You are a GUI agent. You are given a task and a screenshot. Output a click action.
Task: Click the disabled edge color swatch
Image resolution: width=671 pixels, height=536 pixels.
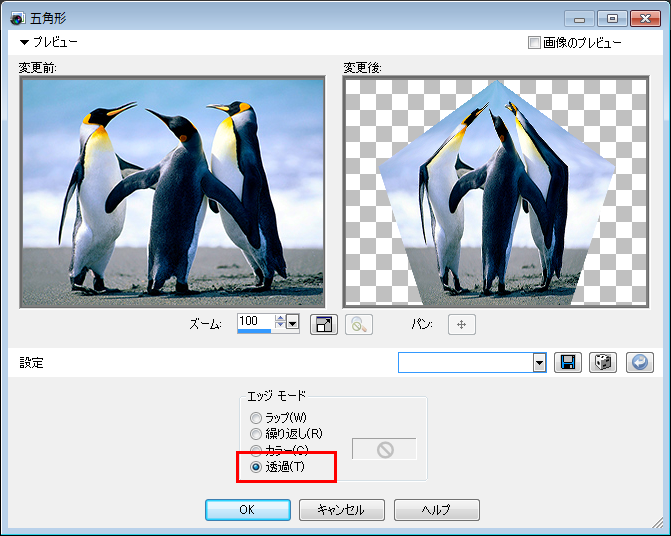pos(384,449)
